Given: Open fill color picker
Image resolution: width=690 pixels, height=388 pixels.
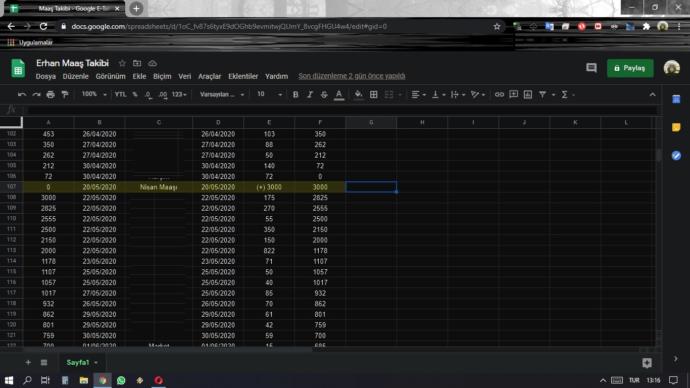Looking at the screenshot, I should coord(359,95).
